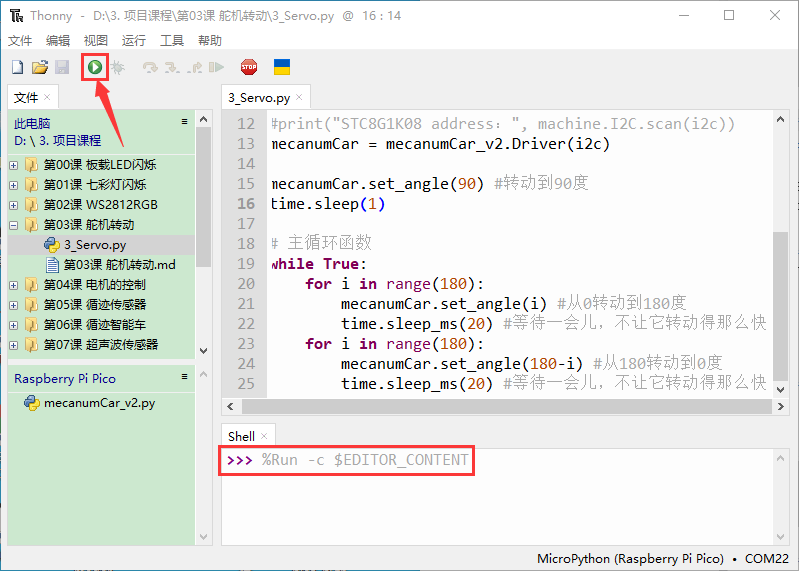Close the 文件 panel tab

click(x=47, y=97)
